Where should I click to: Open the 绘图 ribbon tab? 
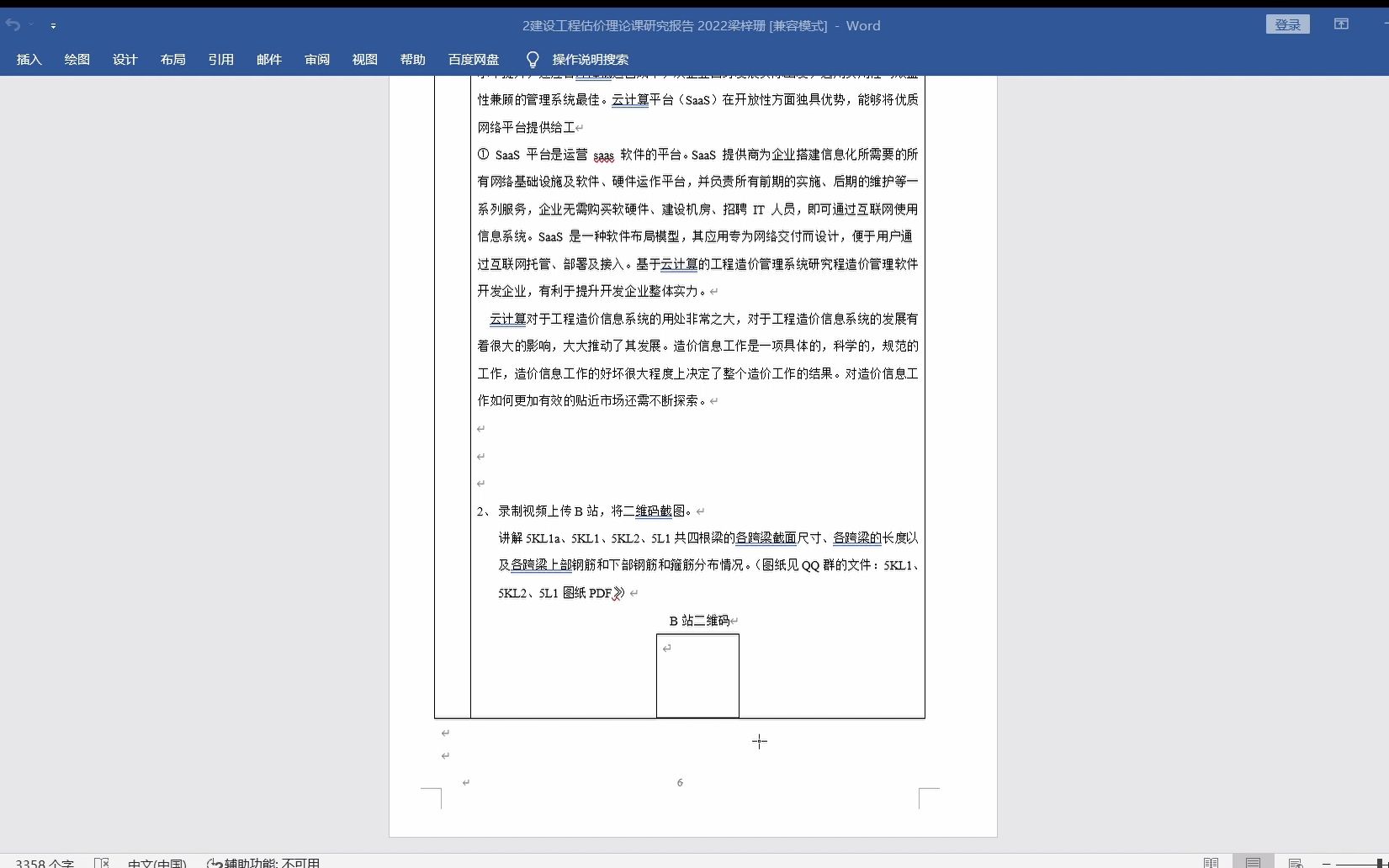coord(77,60)
